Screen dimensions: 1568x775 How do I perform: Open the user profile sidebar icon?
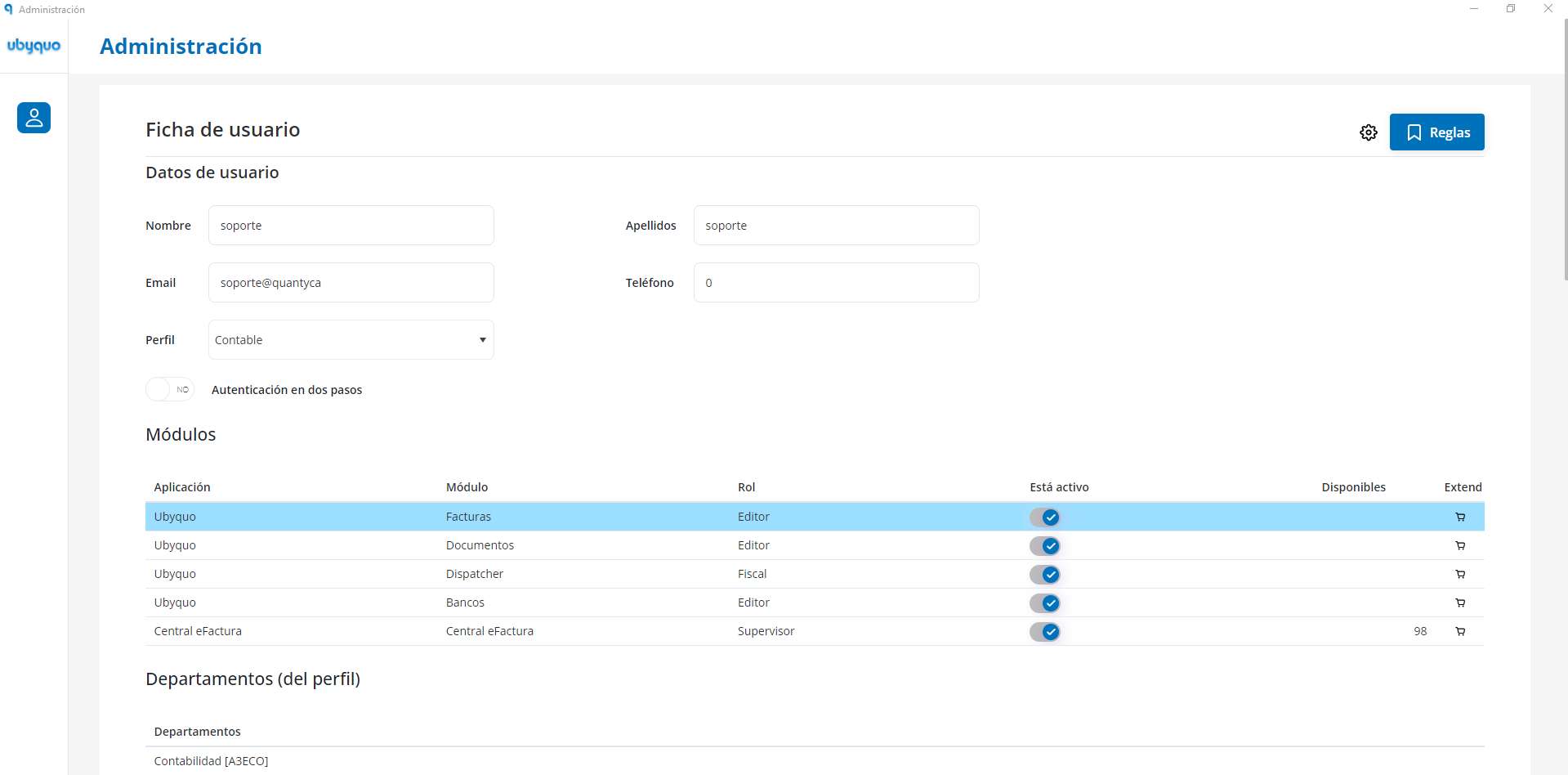click(34, 118)
